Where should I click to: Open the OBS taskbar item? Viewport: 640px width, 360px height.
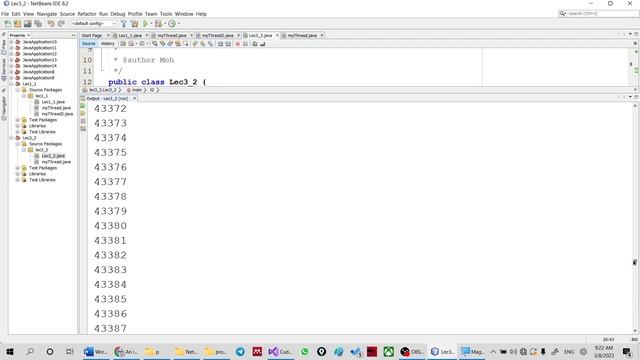click(x=411, y=351)
